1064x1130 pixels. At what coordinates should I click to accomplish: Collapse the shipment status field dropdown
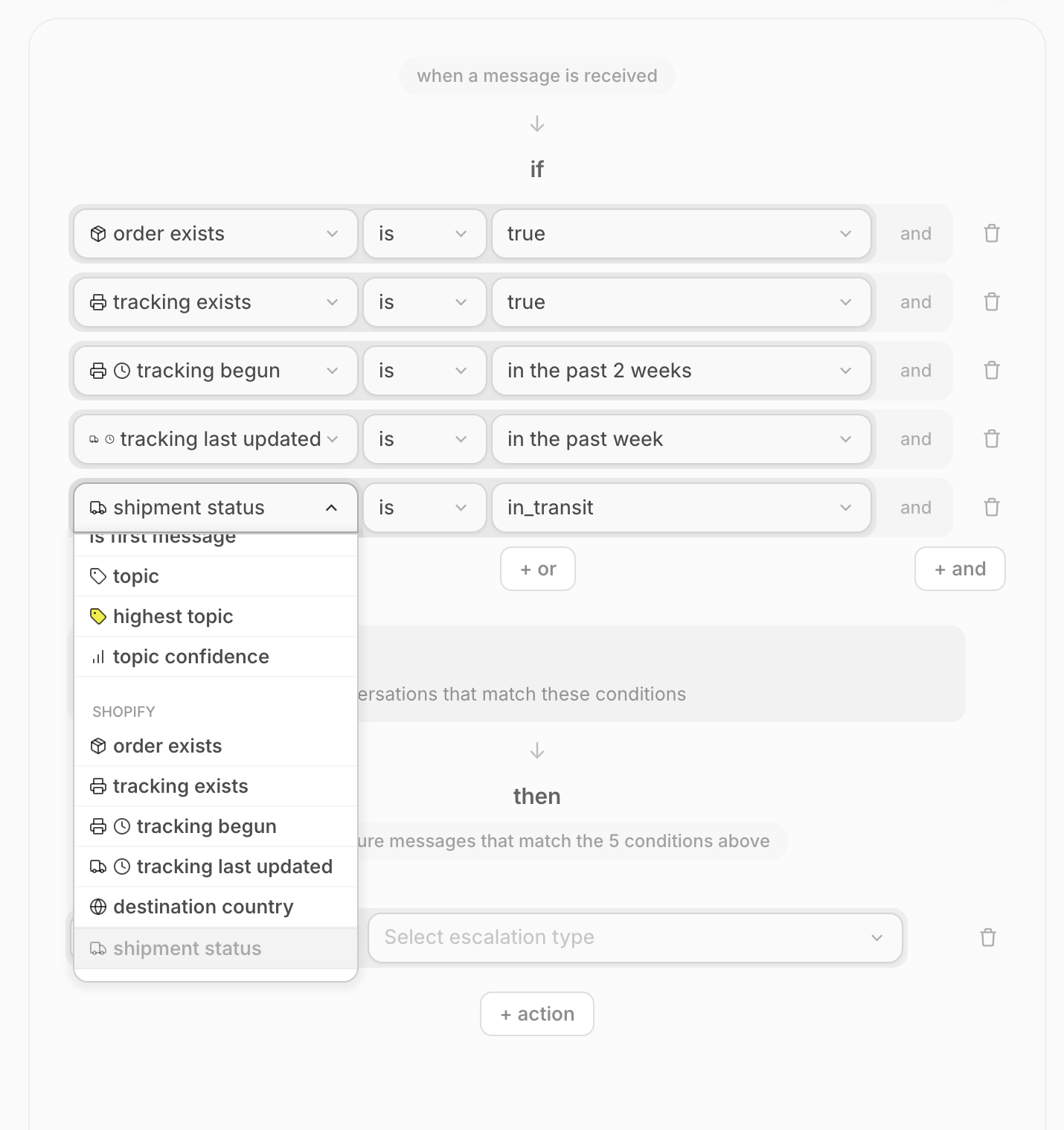(331, 508)
